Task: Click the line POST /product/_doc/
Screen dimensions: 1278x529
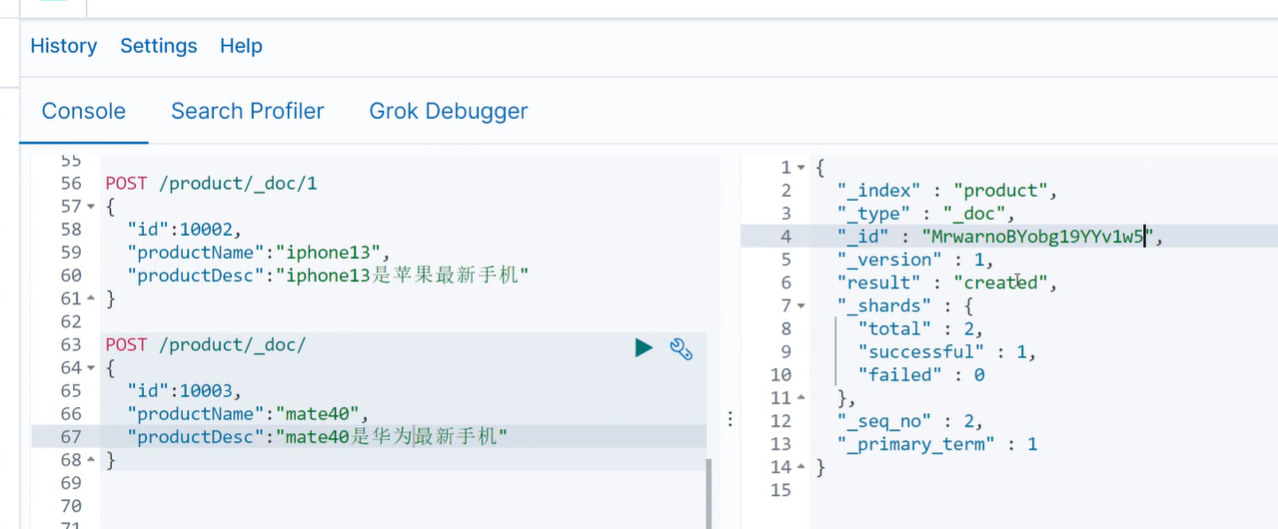Action: tap(206, 345)
